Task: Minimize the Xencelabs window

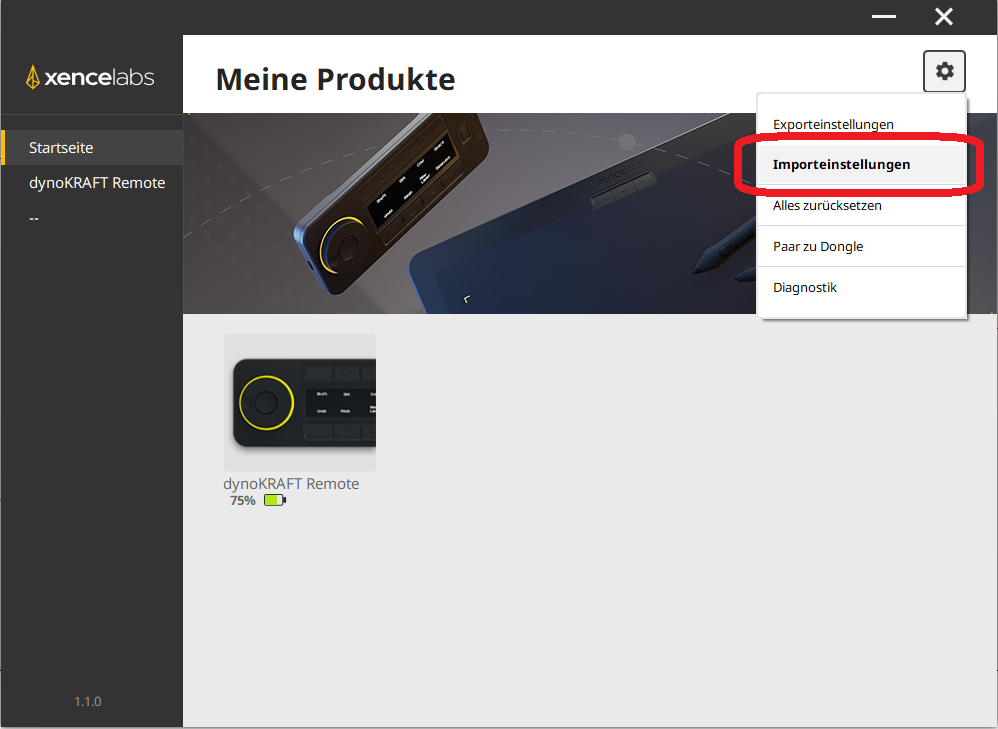Action: [883, 17]
